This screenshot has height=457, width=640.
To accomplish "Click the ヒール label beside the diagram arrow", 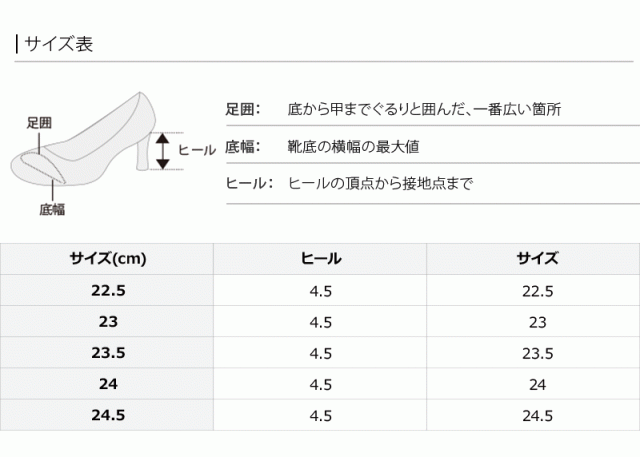I will pos(196,150).
